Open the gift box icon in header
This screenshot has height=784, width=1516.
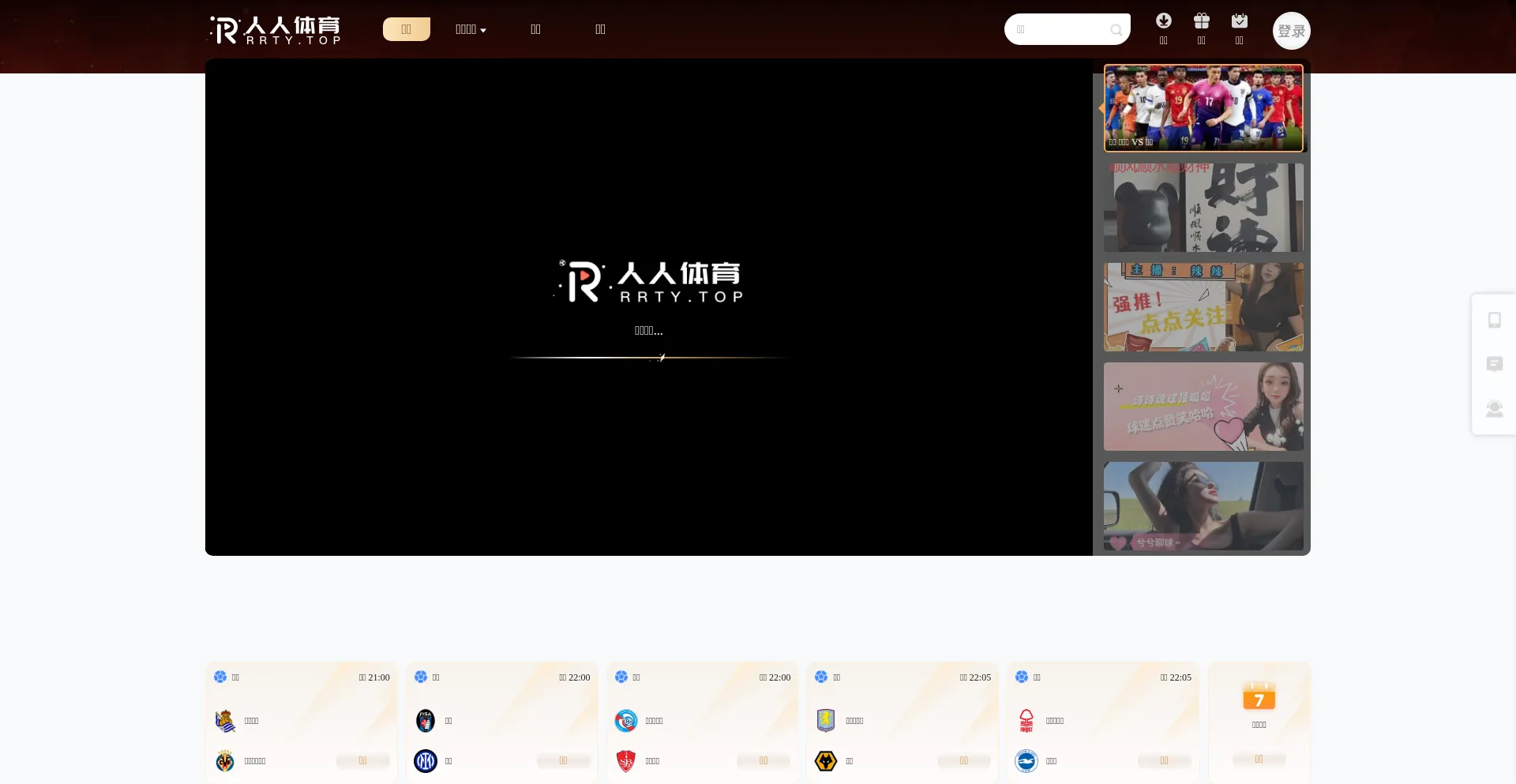(1201, 21)
